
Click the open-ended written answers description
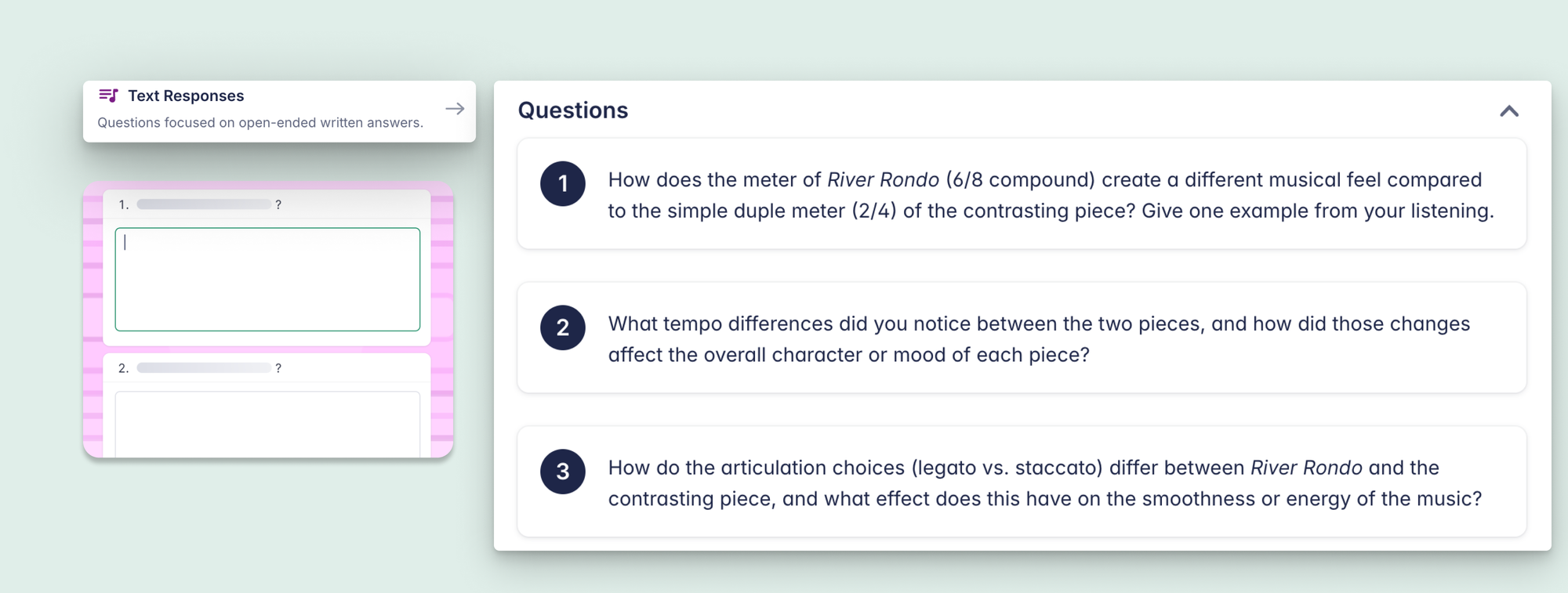[260, 122]
